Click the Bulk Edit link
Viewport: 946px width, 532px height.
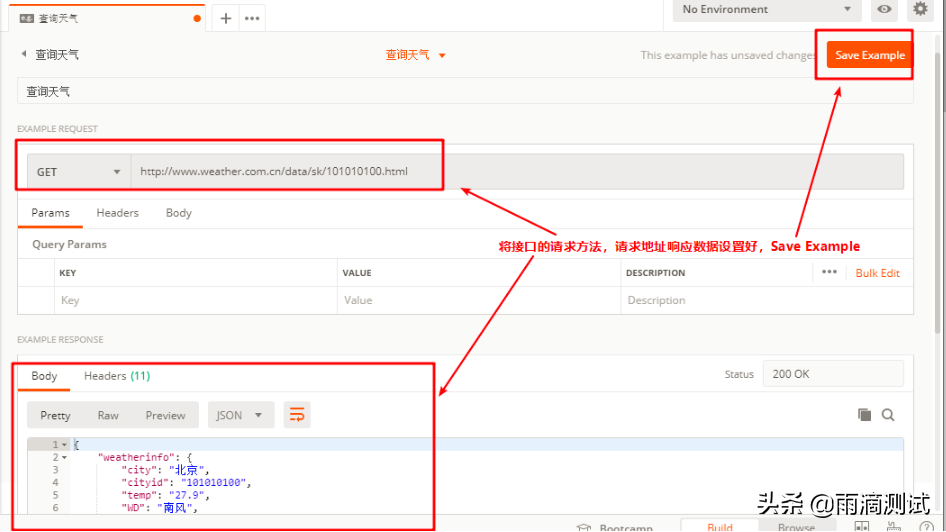point(877,273)
